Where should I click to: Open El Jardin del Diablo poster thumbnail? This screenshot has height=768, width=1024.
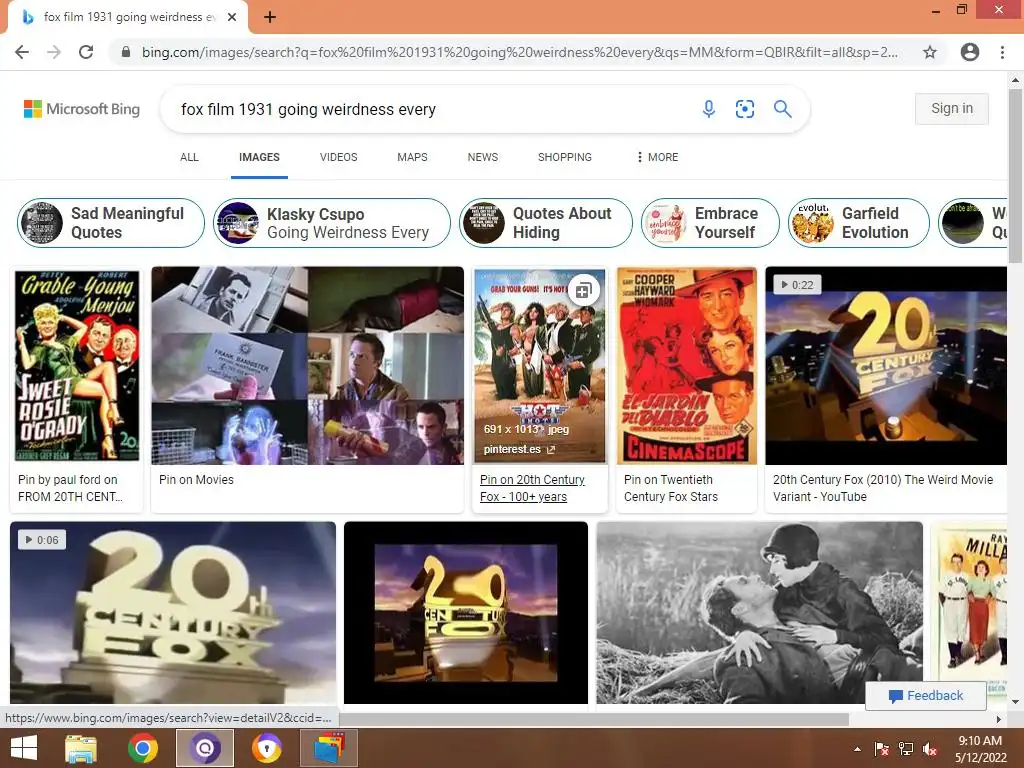point(687,366)
